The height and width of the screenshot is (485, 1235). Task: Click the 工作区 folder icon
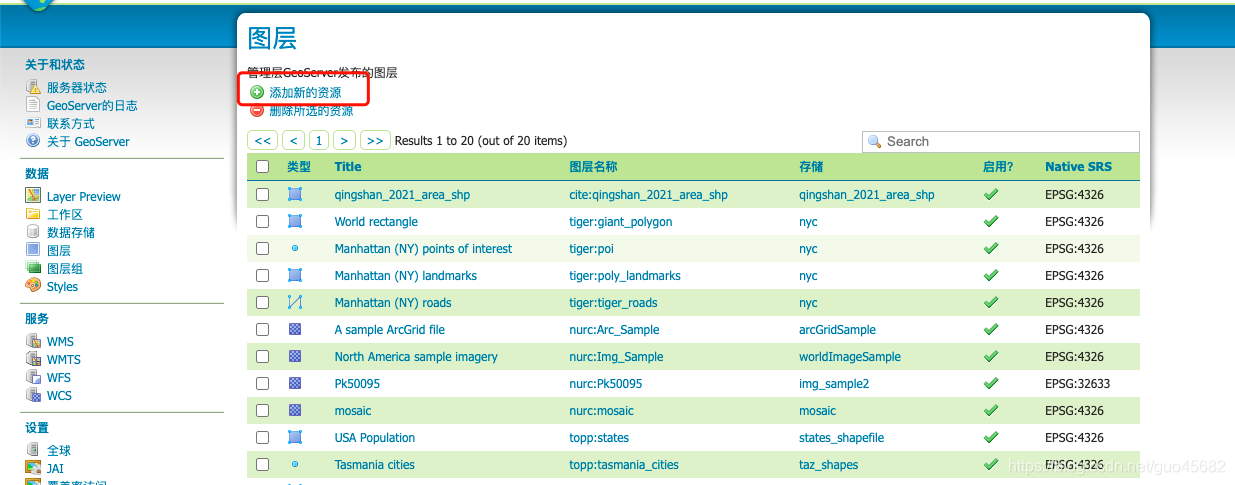click(x=33, y=214)
